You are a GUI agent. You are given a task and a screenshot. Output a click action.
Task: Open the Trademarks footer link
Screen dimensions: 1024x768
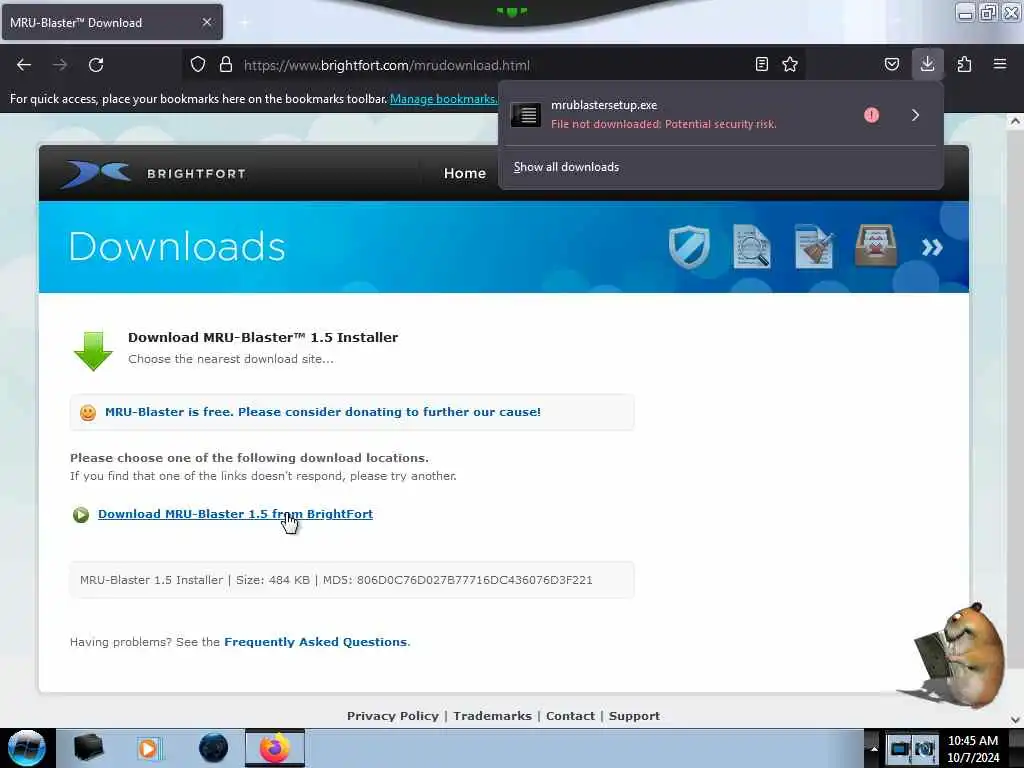tap(492, 716)
